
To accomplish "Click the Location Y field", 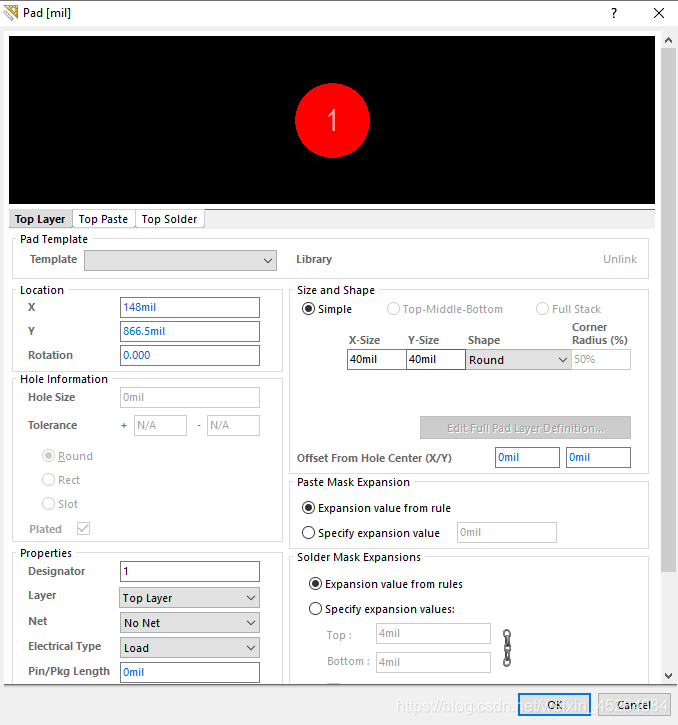I will [190, 332].
